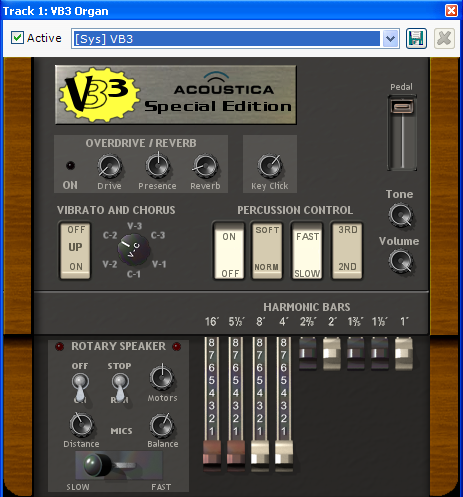Select the C-3 chorus setting

(158, 235)
